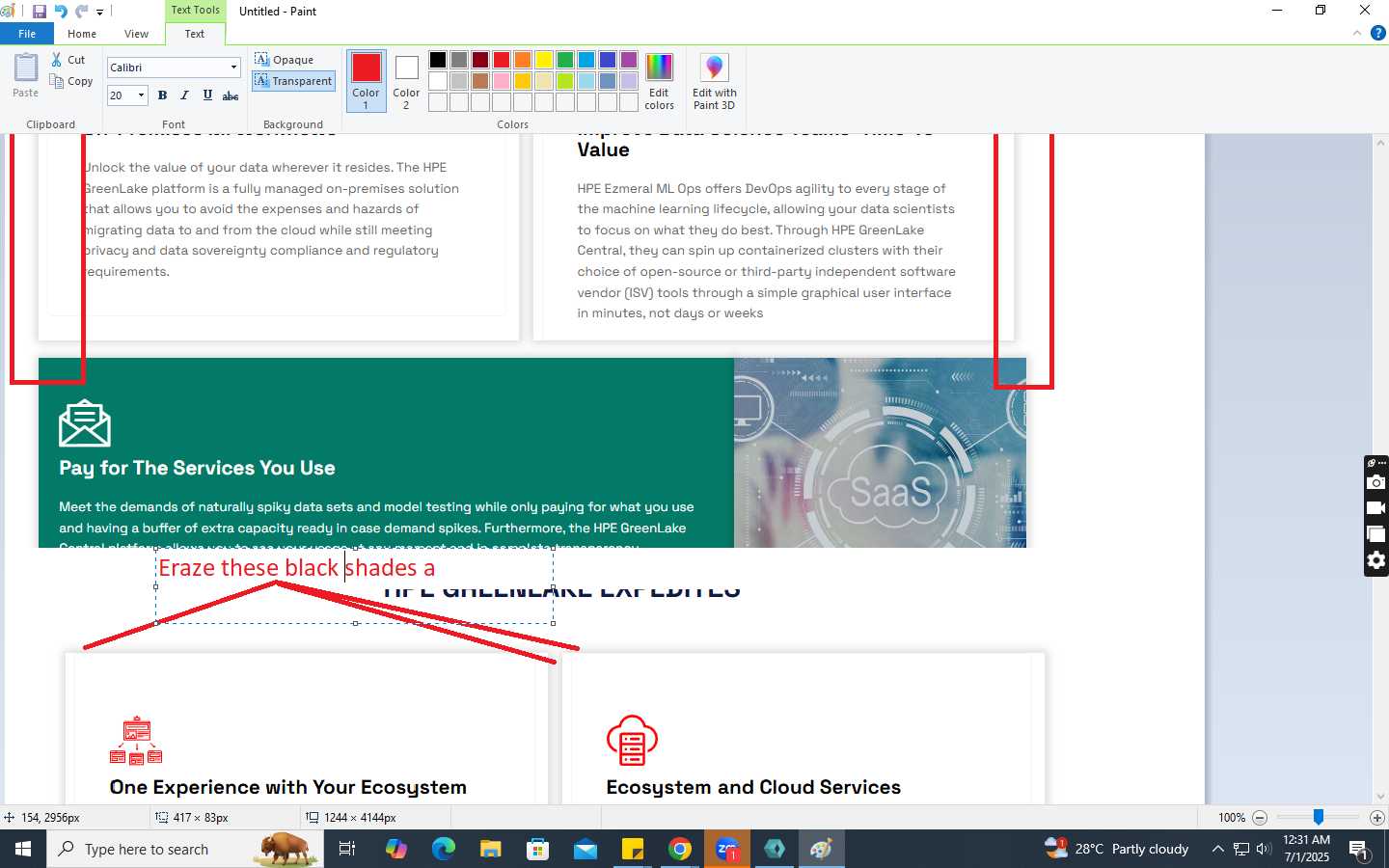Show hidden system tray icons
This screenshot has height=868, width=1389.
click(1218, 849)
